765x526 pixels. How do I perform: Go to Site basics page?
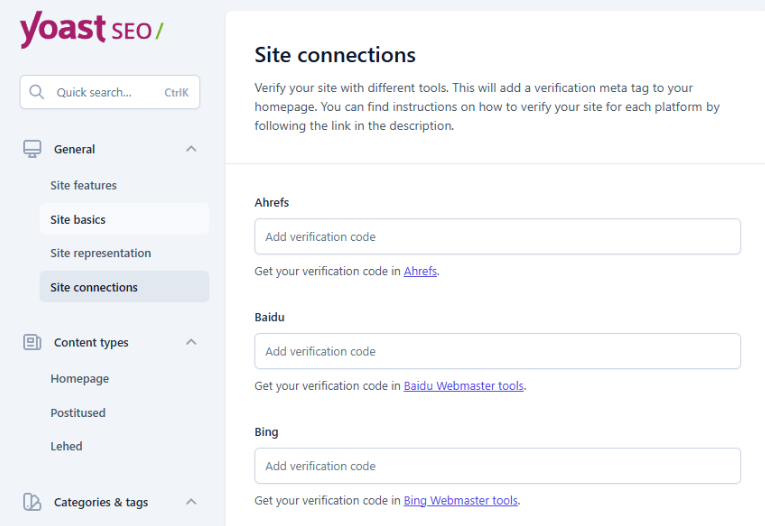78,219
